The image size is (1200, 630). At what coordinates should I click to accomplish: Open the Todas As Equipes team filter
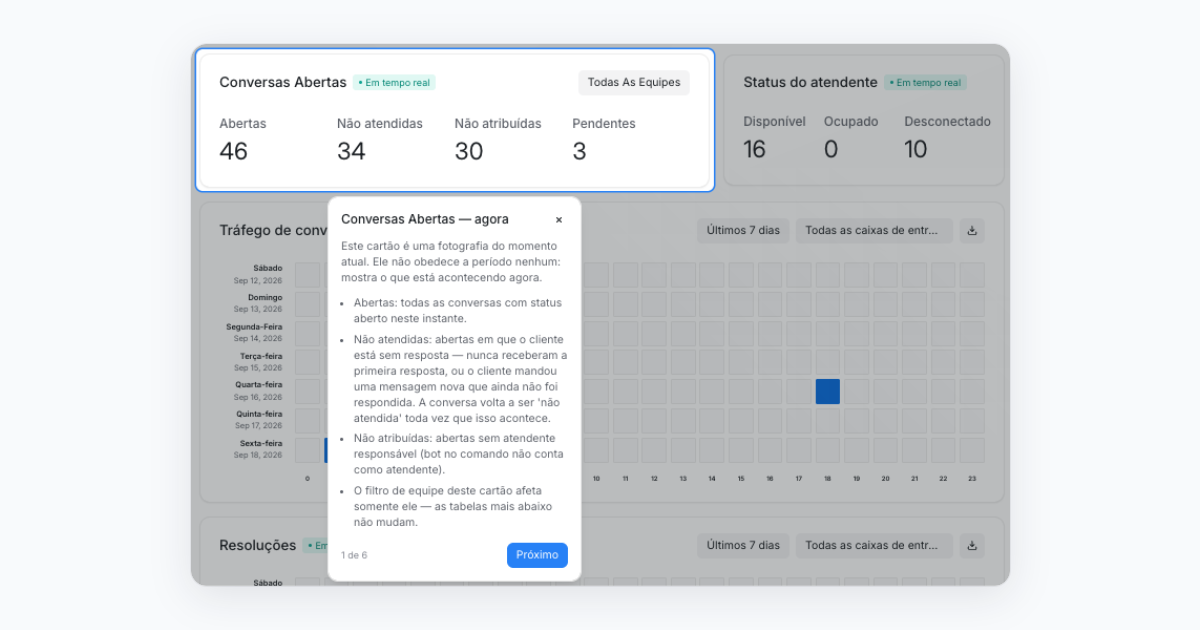634,82
